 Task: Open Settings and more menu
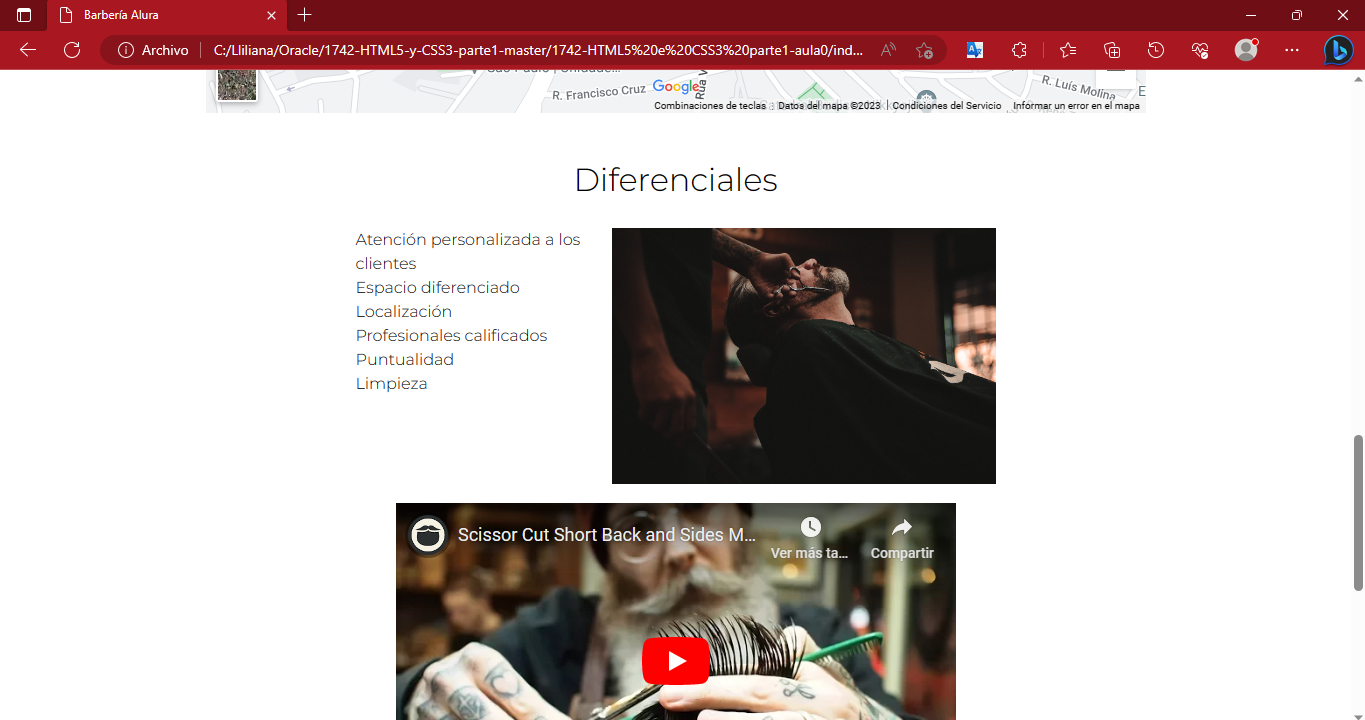(1292, 50)
